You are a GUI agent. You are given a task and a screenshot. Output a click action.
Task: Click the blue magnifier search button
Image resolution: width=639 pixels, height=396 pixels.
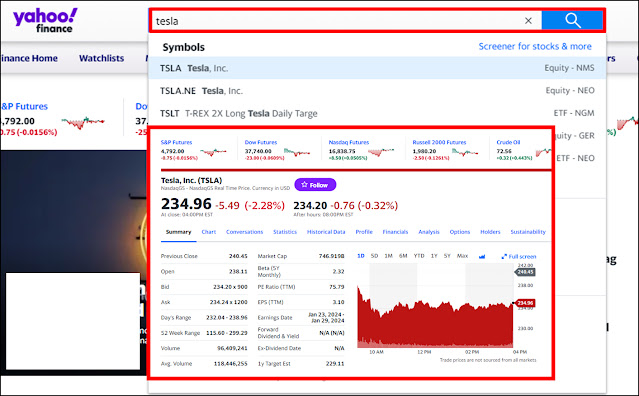click(x=572, y=20)
